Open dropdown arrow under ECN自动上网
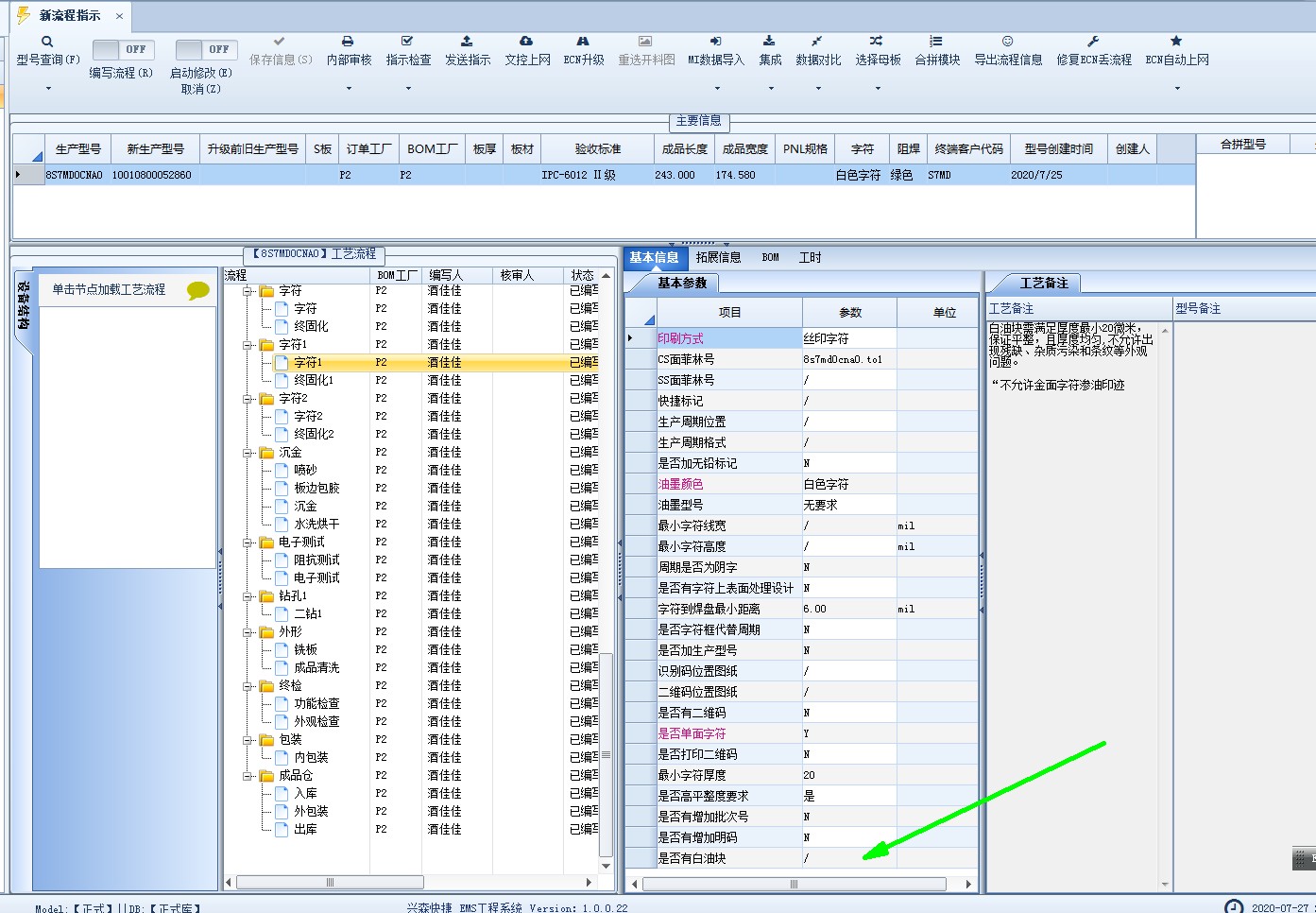Viewport: 1316px width, 913px height. (1177, 89)
